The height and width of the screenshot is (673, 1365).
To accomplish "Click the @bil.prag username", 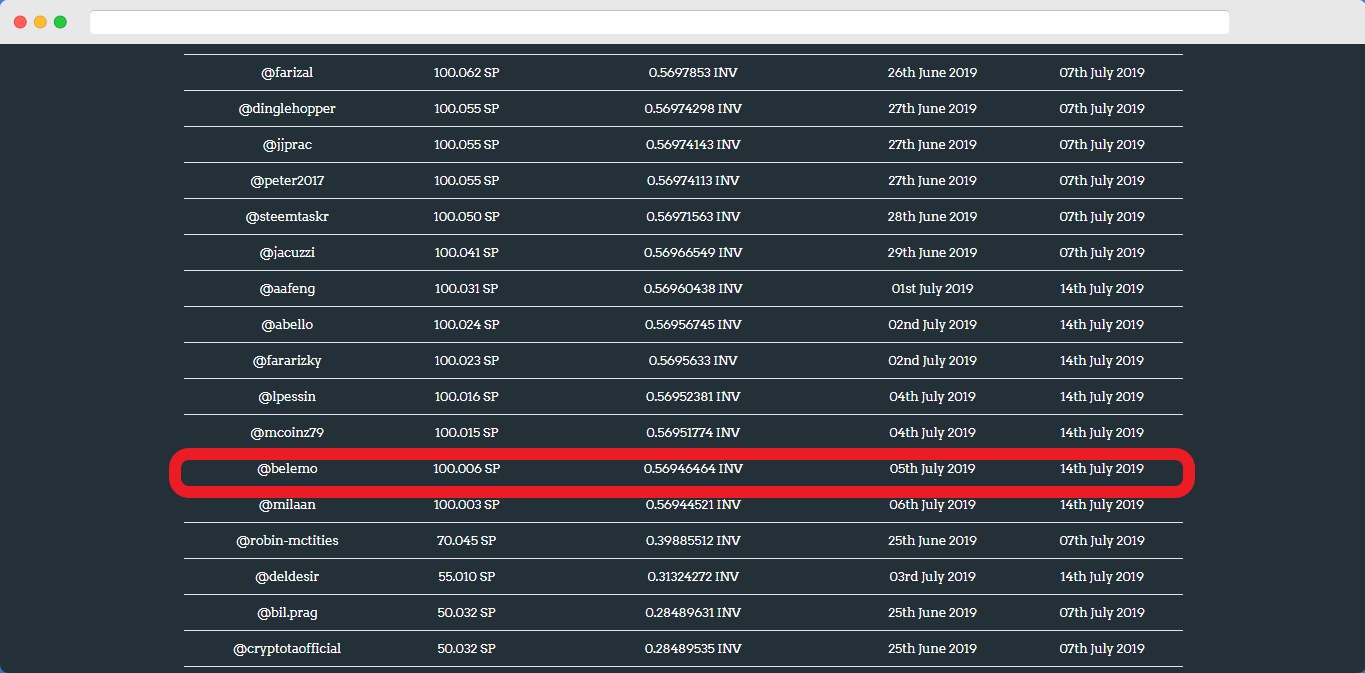I will (x=287, y=613).
